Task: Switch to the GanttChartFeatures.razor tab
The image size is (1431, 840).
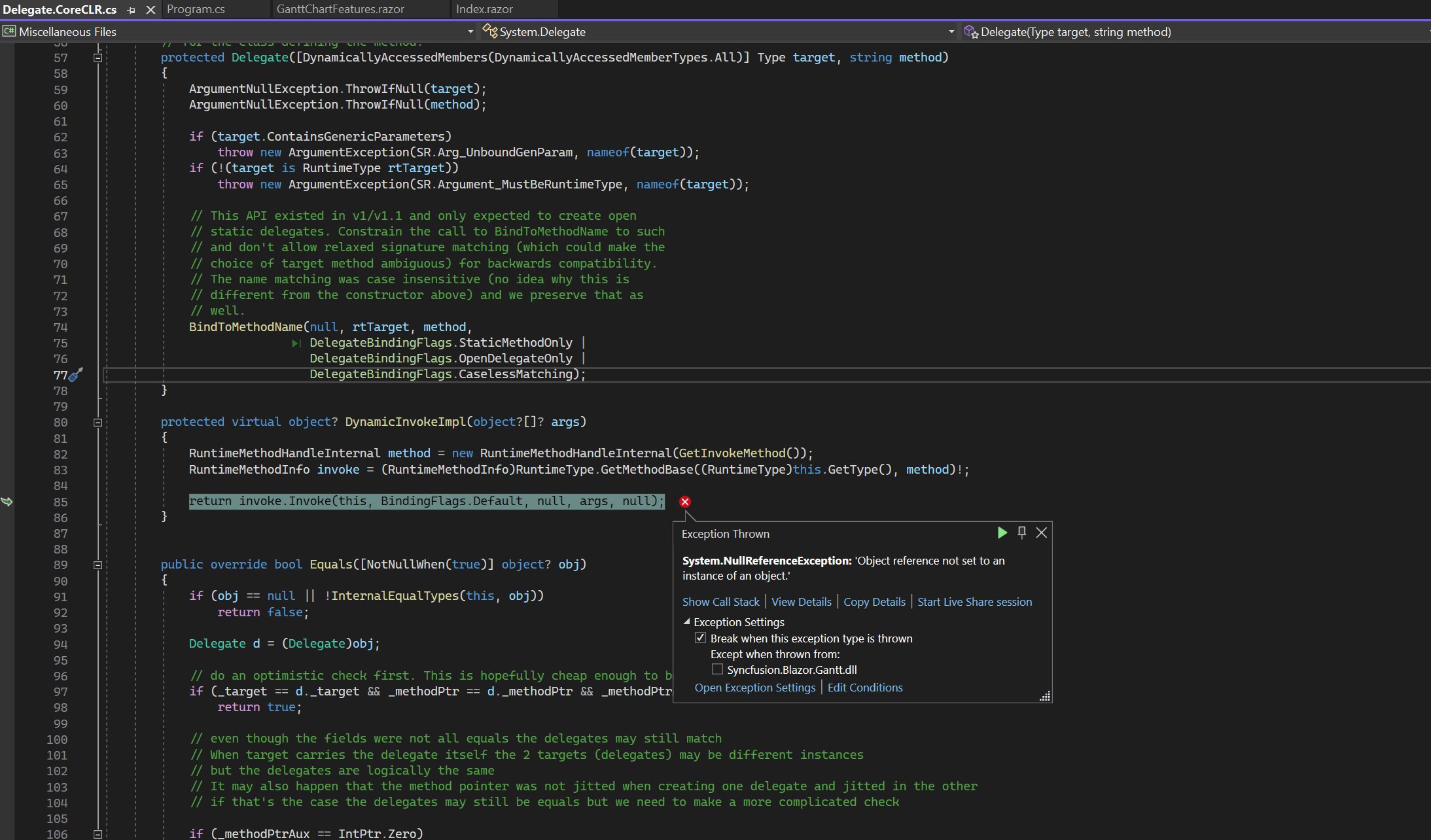Action: tap(340, 9)
